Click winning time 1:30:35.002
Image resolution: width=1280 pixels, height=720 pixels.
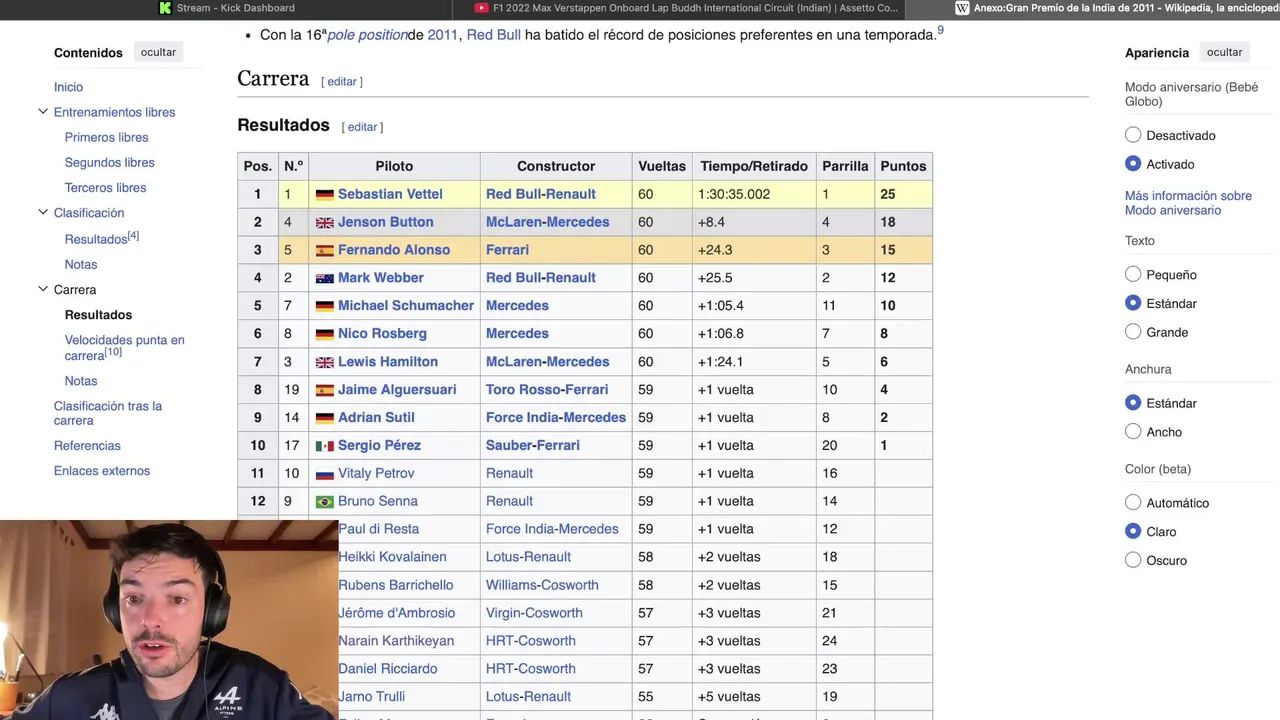(x=734, y=194)
